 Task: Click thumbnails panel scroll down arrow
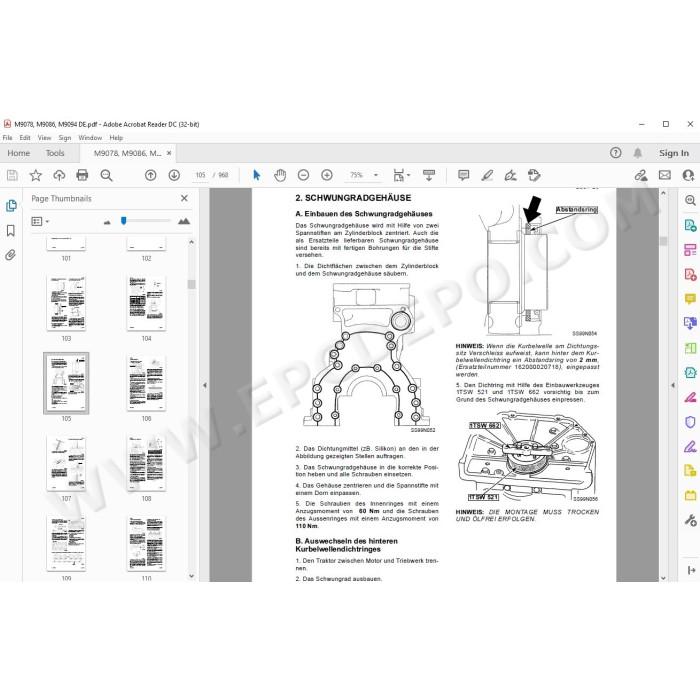click(192, 576)
